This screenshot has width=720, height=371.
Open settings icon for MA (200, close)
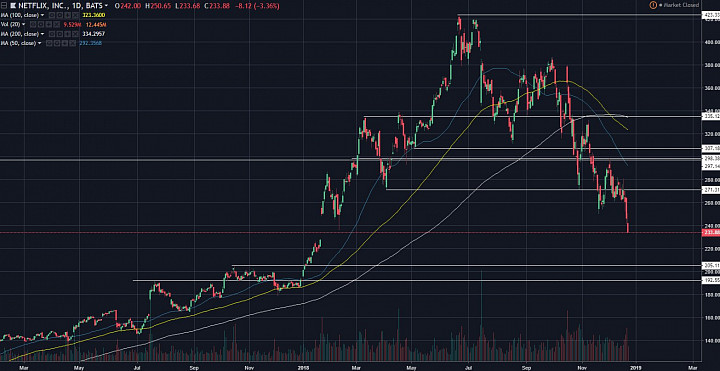click(60, 34)
